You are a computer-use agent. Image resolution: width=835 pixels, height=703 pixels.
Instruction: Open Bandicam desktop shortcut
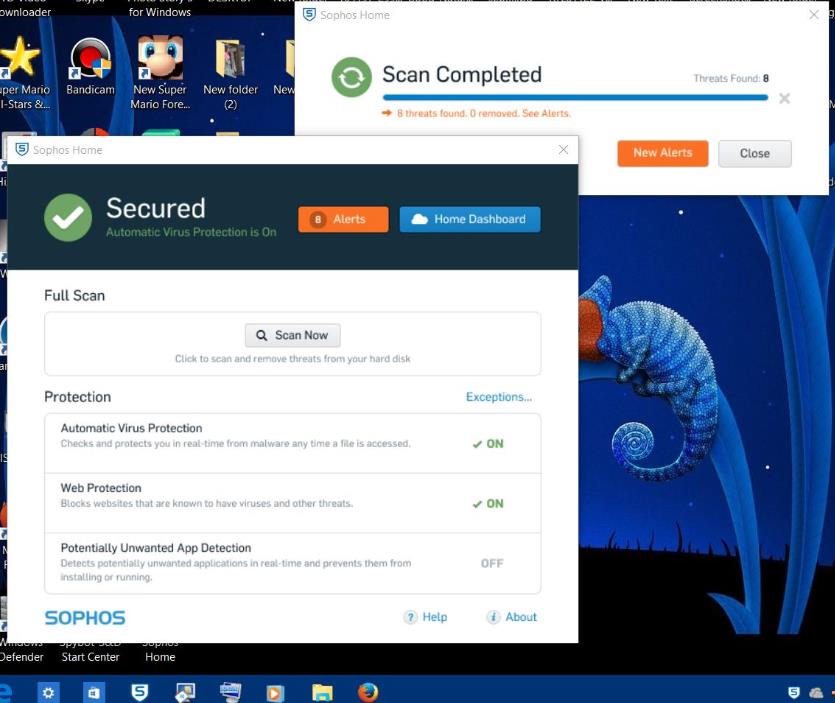91,67
